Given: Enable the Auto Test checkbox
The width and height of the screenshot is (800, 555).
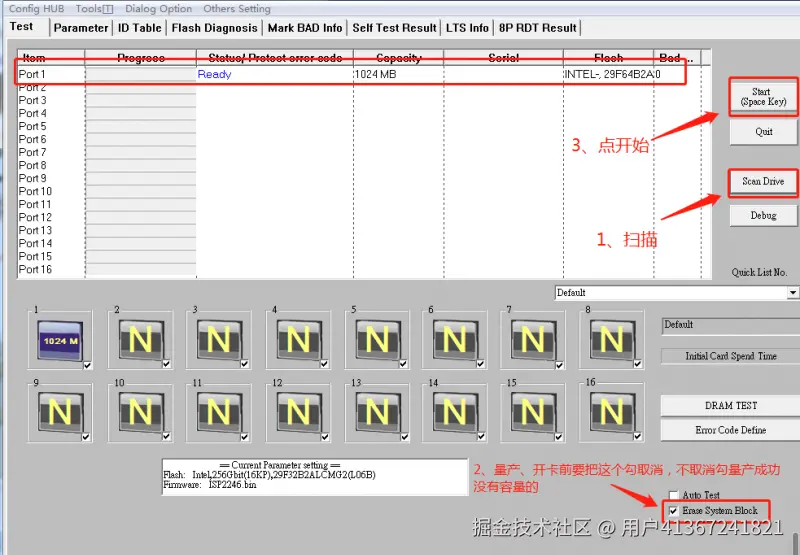Looking at the screenshot, I should coord(673,495).
